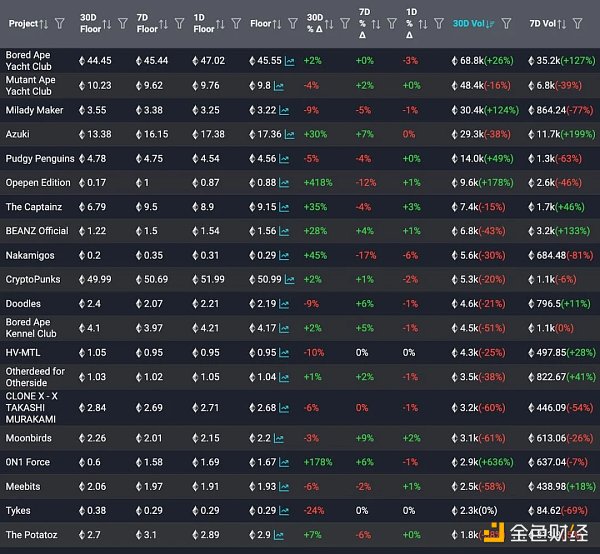The width and height of the screenshot is (600, 554).
Task: Sort by 1D Floor column arrows
Action: pos(220,24)
